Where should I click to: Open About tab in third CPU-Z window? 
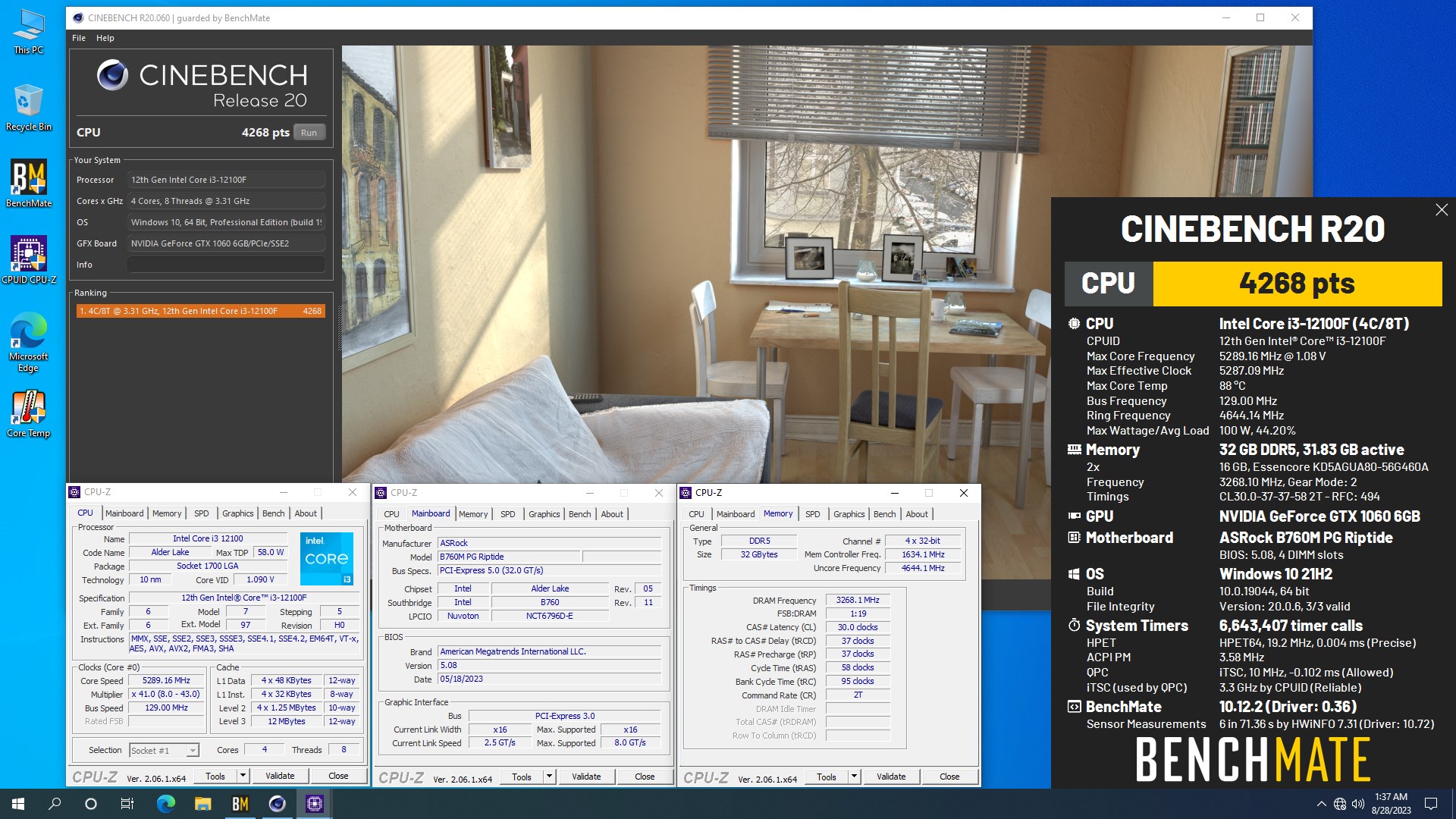click(x=917, y=514)
